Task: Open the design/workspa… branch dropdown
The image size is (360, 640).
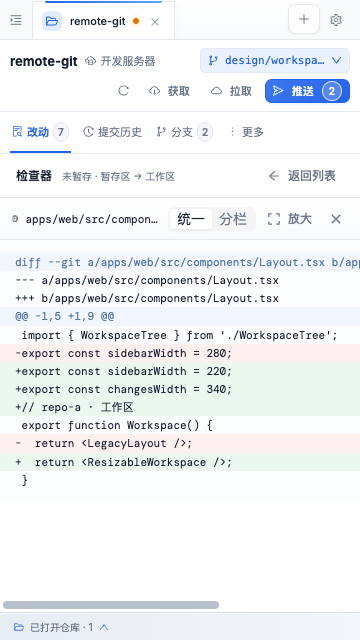Action: [x=275, y=60]
